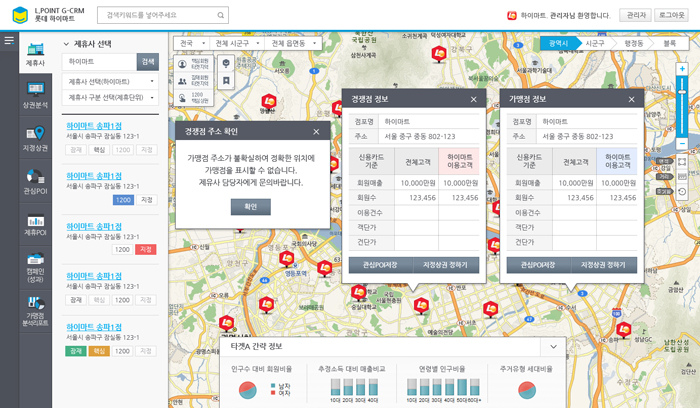700x408 pixels.
Task: Open the 관심POI sidebar section
Action: (x=35, y=181)
